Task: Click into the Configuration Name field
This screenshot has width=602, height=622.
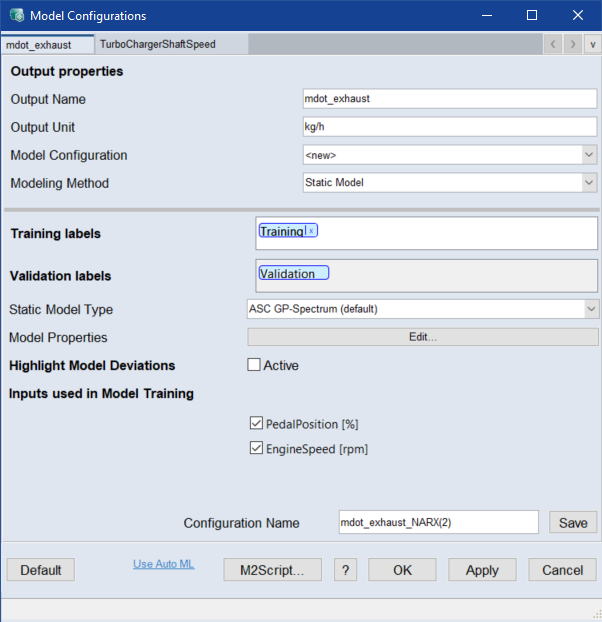Action: 438,522
